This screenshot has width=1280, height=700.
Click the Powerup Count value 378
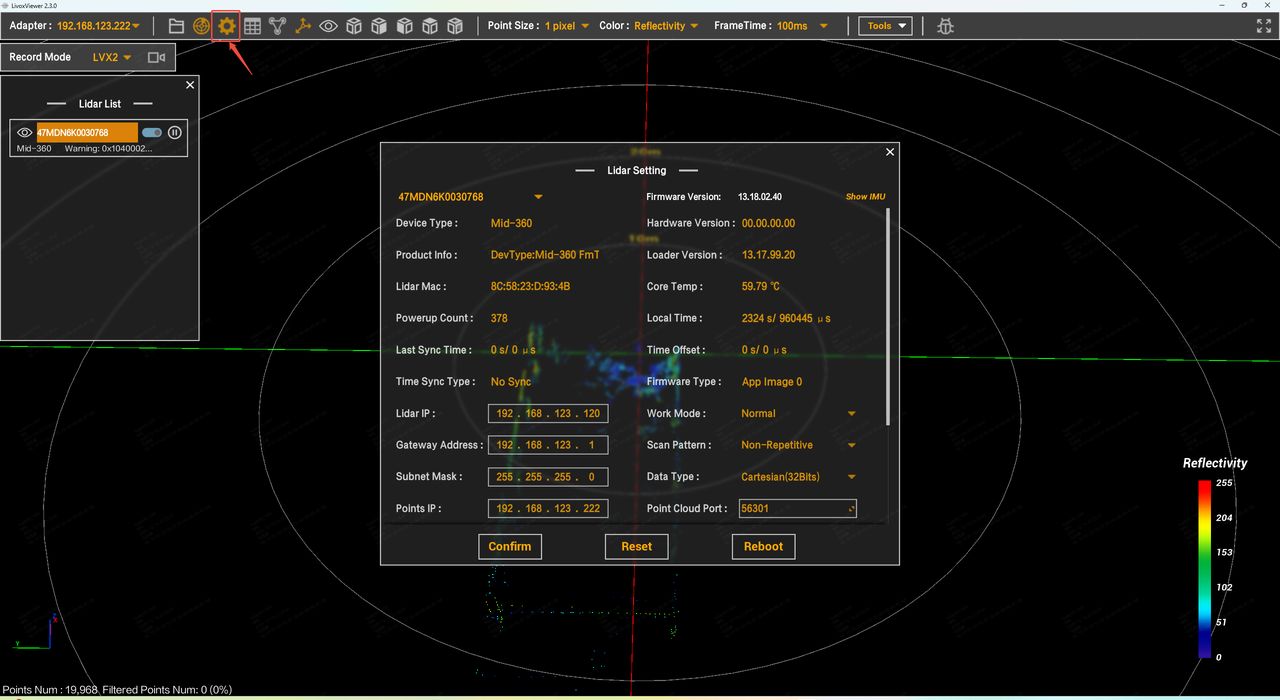(x=499, y=318)
